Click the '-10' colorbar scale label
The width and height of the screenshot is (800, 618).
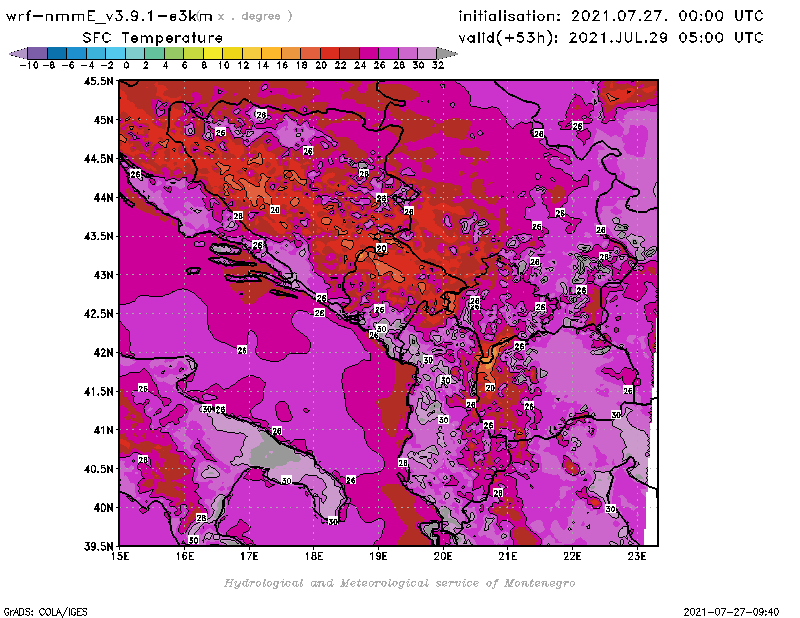click(x=29, y=66)
